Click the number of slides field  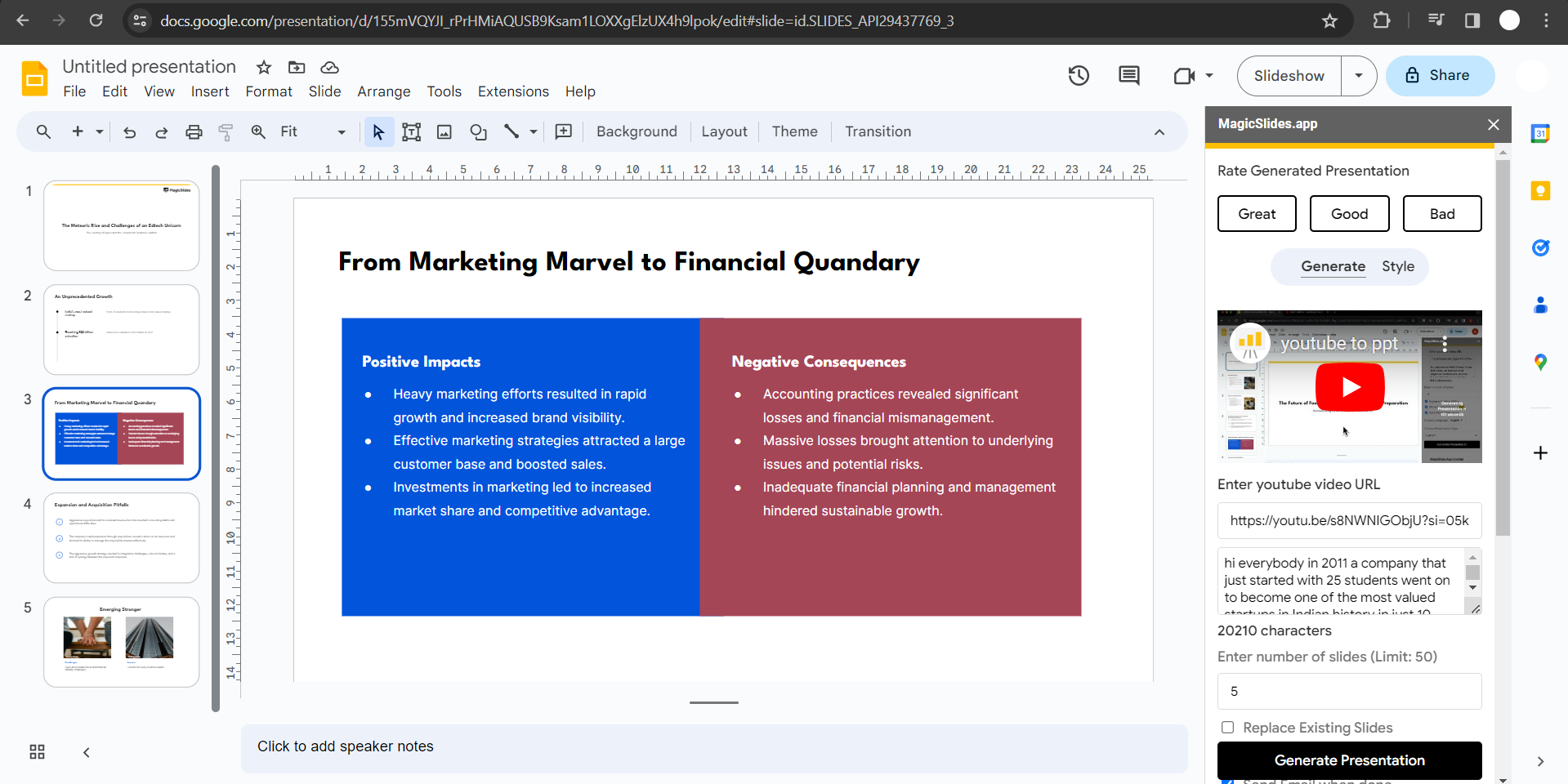coord(1349,691)
